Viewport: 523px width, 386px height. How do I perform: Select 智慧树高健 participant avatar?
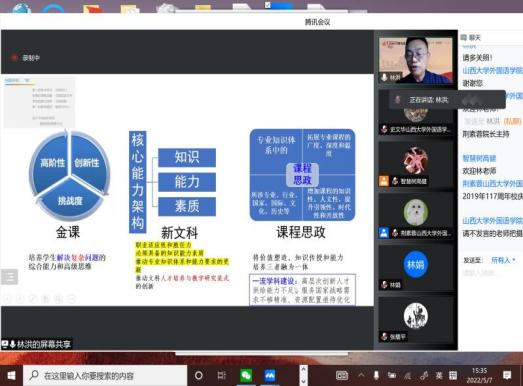point(415,161)
